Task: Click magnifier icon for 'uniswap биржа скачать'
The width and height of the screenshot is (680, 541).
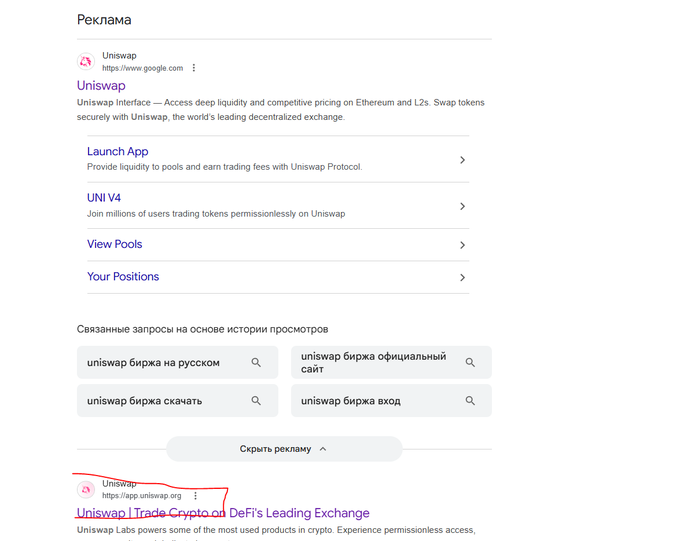Action: tap(256, 400)
